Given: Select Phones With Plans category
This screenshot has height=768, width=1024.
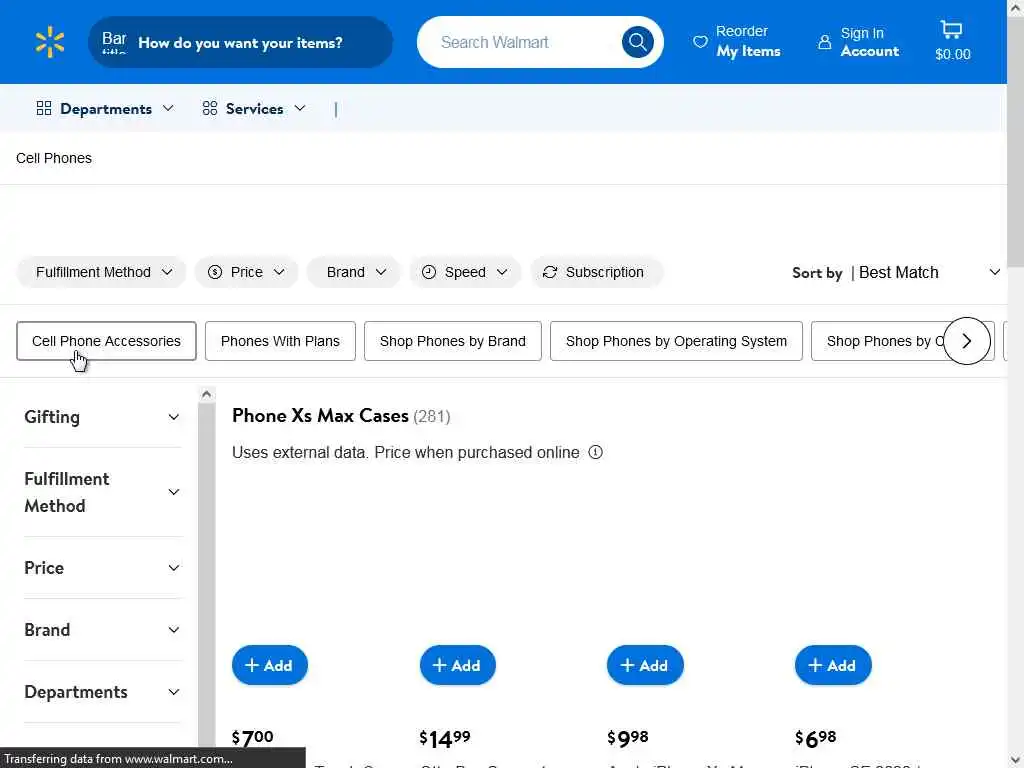Looking at the screenshot, I should pos(280,341).
